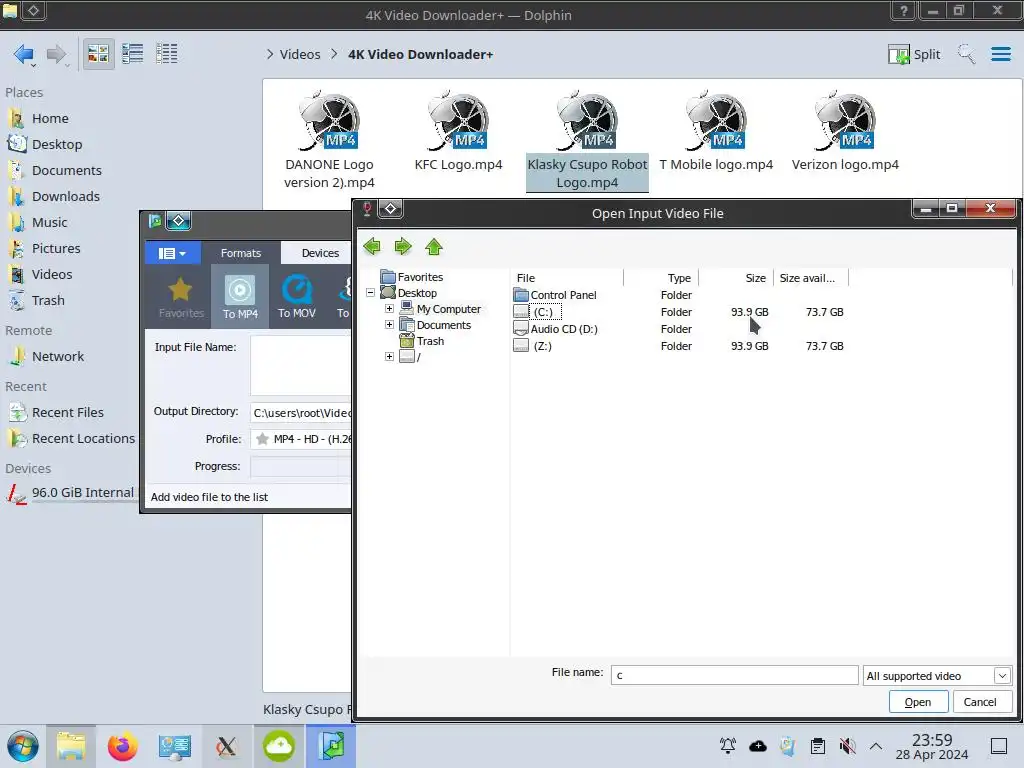Expand root slash tree node
1024x768 pixels.
point(389,357)
